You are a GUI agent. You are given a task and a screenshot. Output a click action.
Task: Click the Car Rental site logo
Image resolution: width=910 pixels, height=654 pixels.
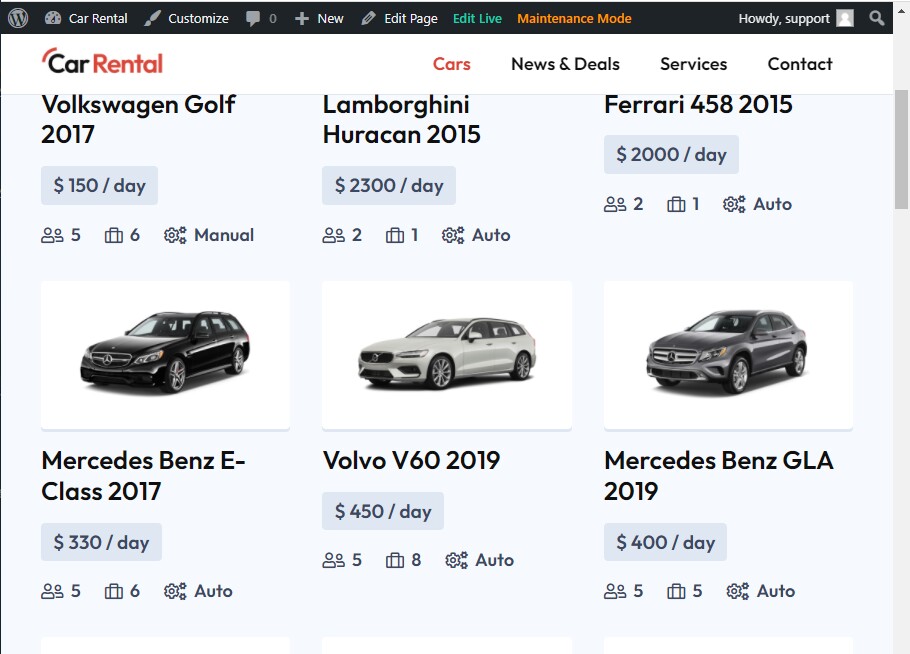click(101, 62)
